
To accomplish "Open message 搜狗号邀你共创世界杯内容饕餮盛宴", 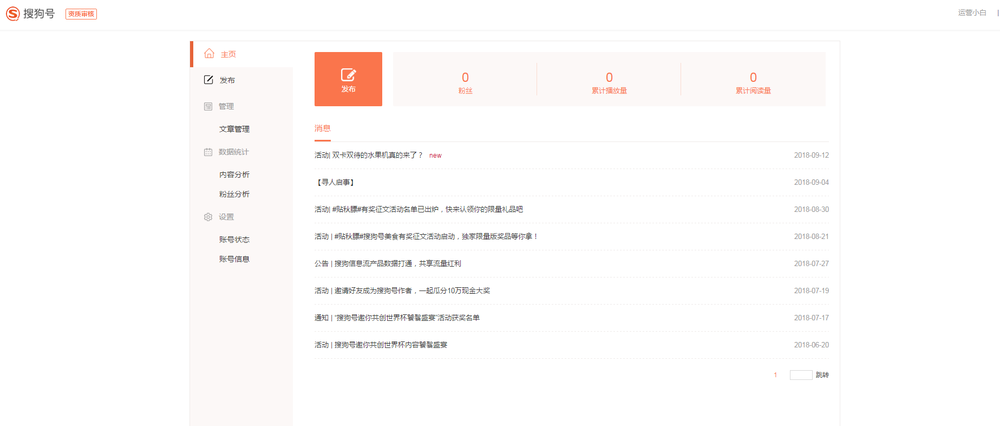I will [381, 345].
